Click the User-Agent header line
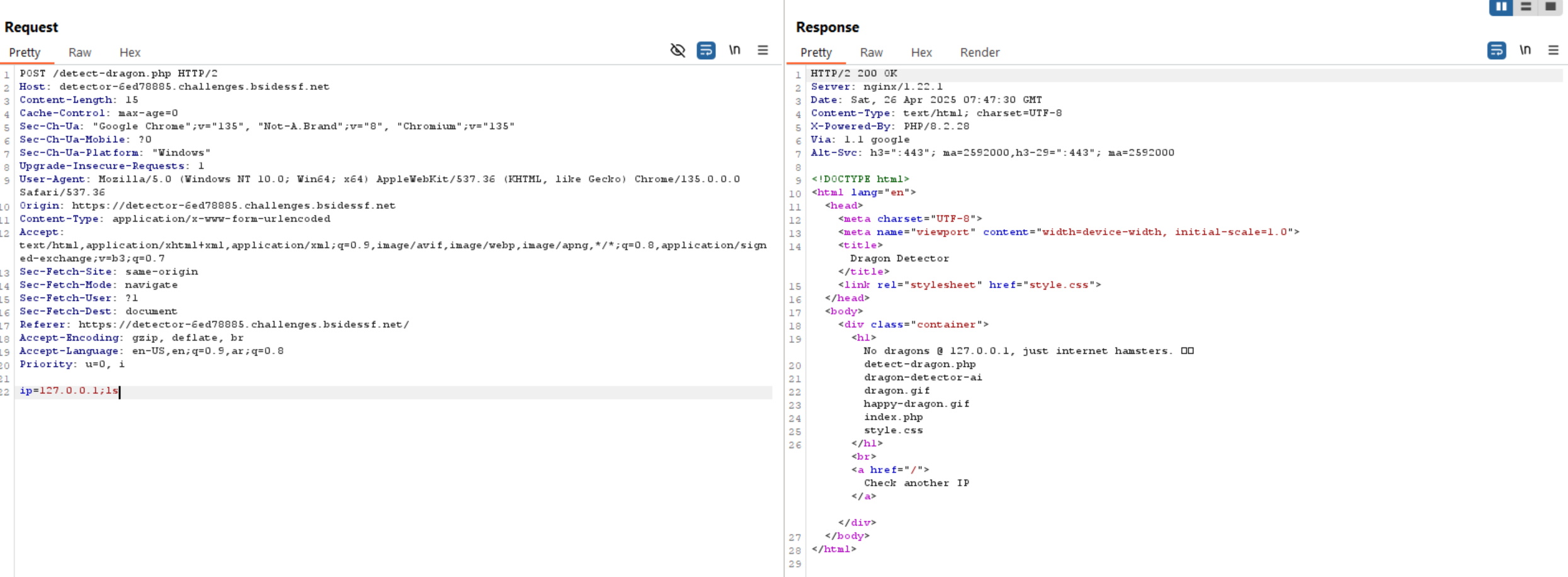The image size is (1568, 577). point(380,186)
